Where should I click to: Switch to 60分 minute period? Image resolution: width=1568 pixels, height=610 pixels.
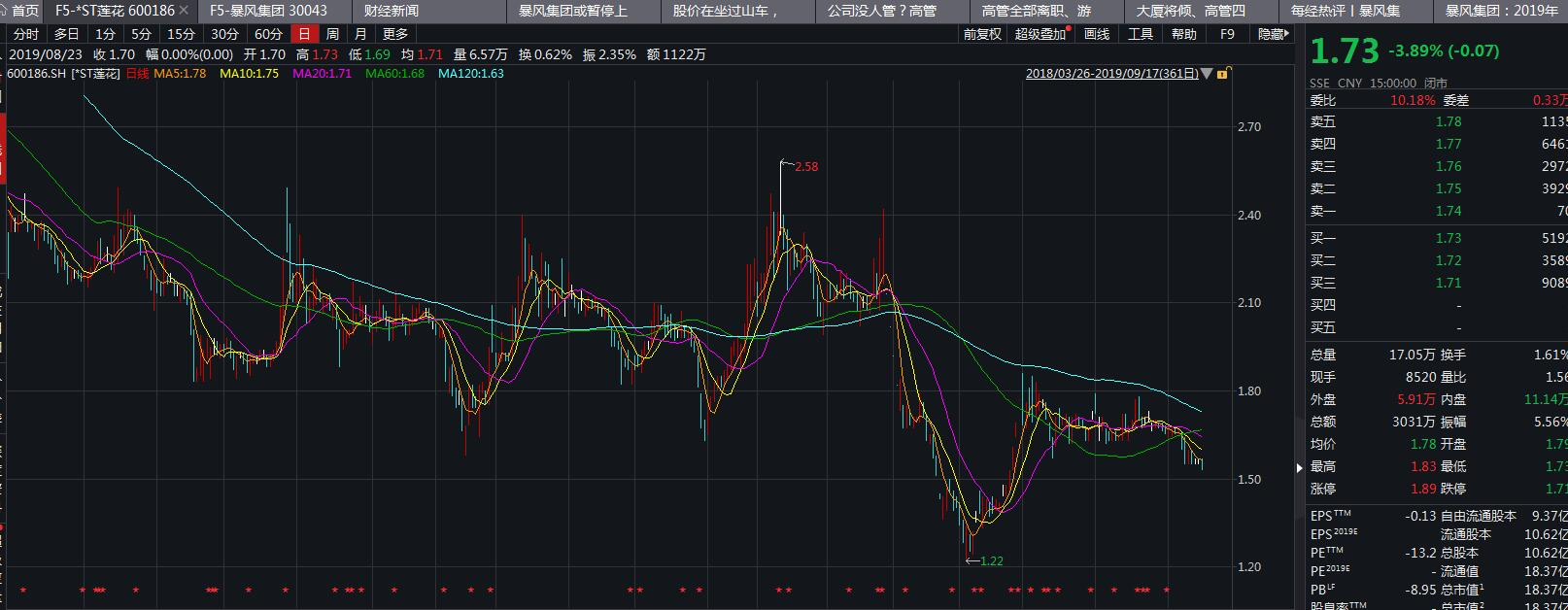point(268,34)
